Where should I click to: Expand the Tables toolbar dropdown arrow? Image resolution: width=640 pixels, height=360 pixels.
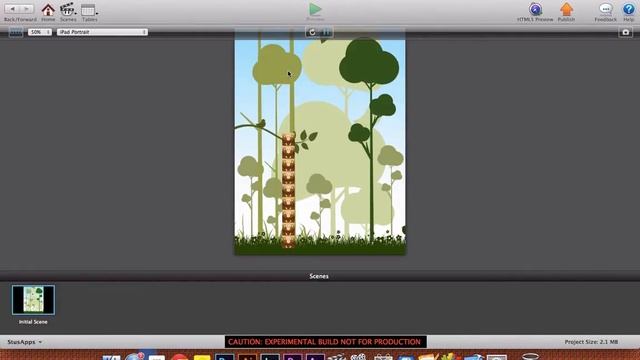97,13
